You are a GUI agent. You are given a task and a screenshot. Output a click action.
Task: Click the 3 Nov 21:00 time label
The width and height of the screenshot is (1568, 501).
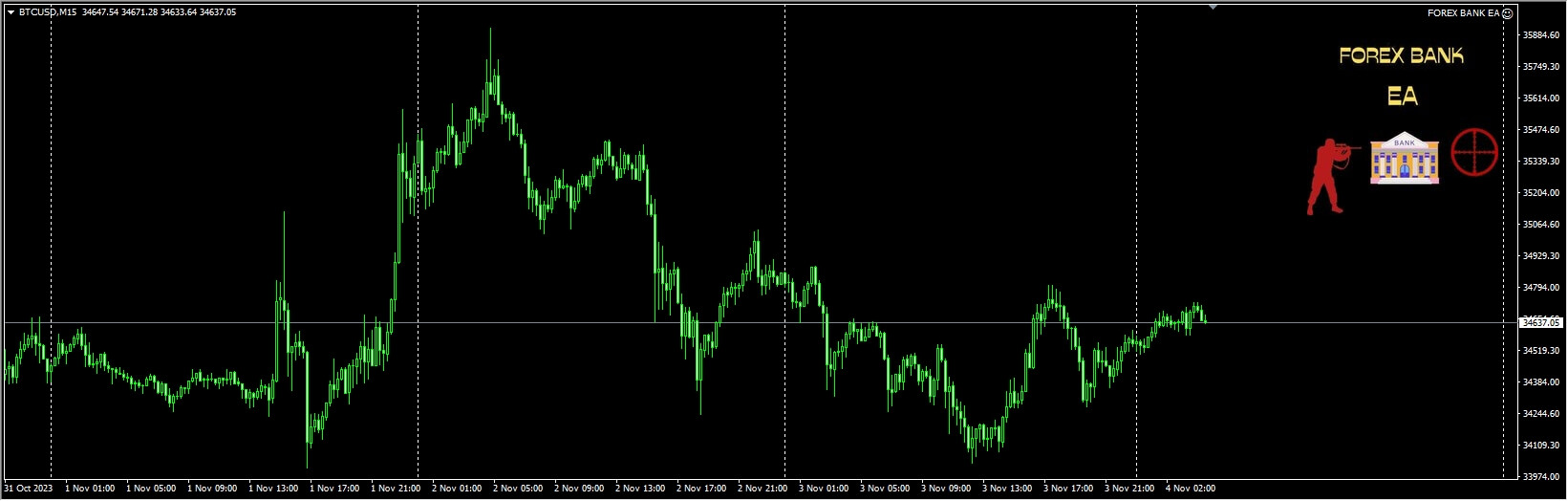[x=1129, y=489]
